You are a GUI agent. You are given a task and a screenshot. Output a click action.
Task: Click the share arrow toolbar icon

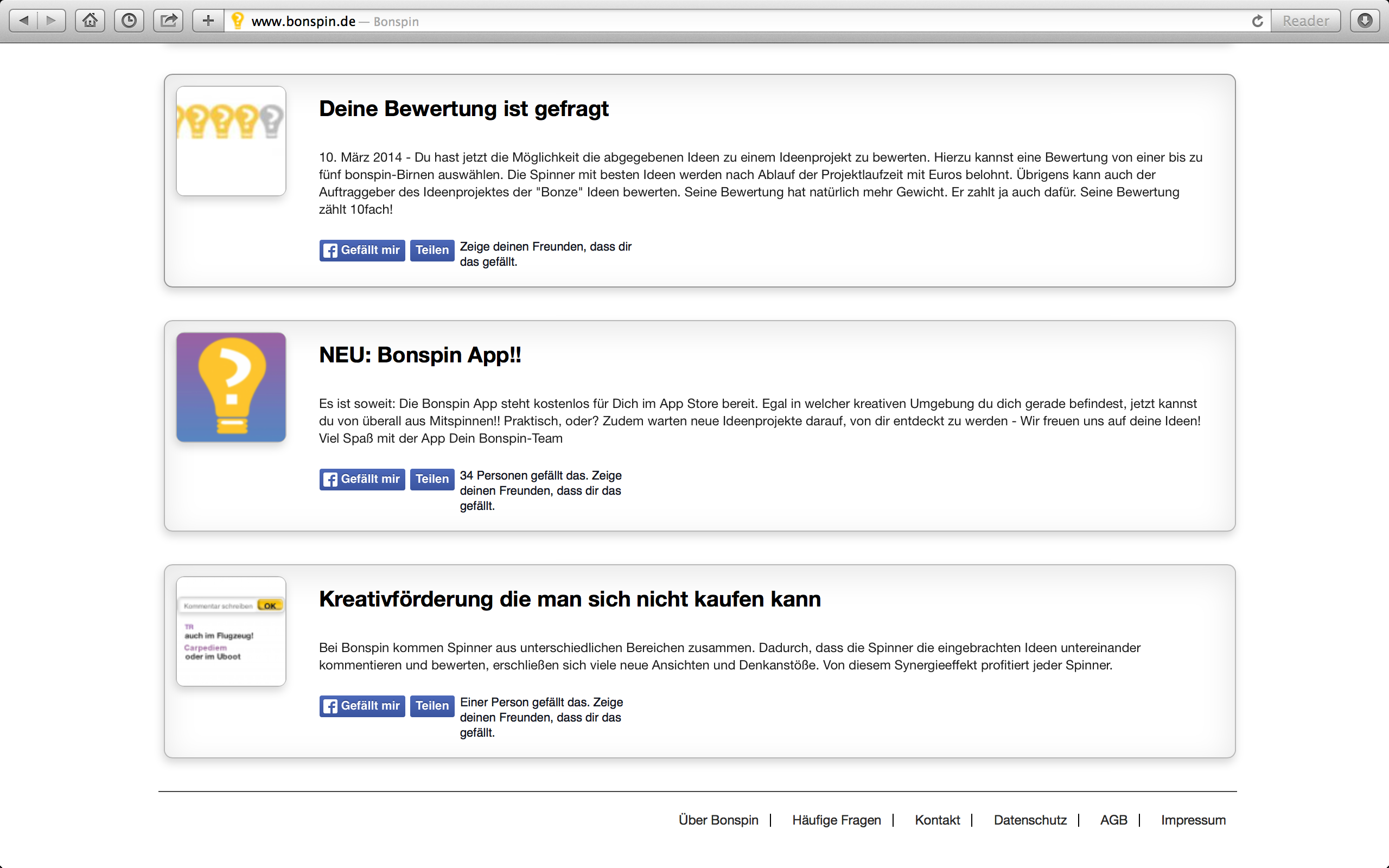pyautogui.click(x=168, y=21)
